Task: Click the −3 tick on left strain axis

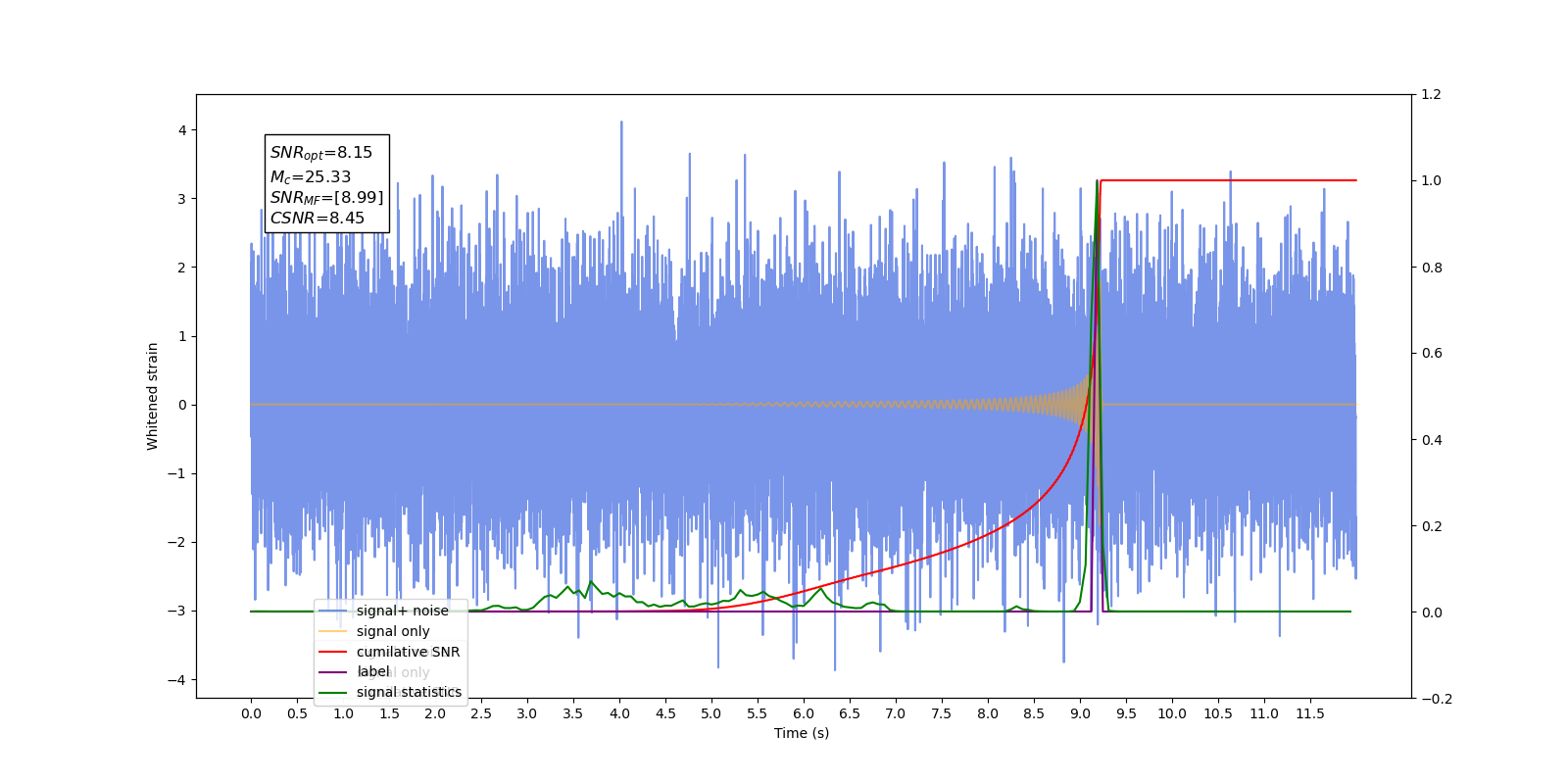Action: click(x=177, y=611)
